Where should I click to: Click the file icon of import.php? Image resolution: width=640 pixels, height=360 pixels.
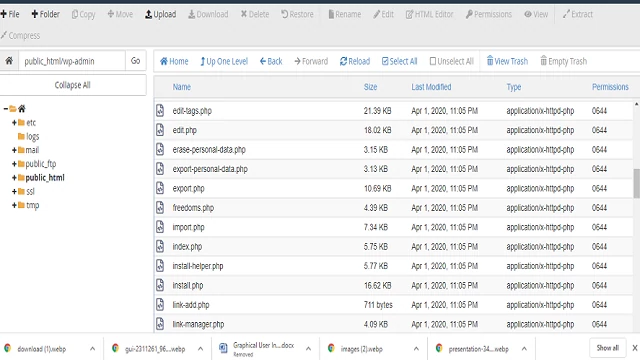point(160,227)
